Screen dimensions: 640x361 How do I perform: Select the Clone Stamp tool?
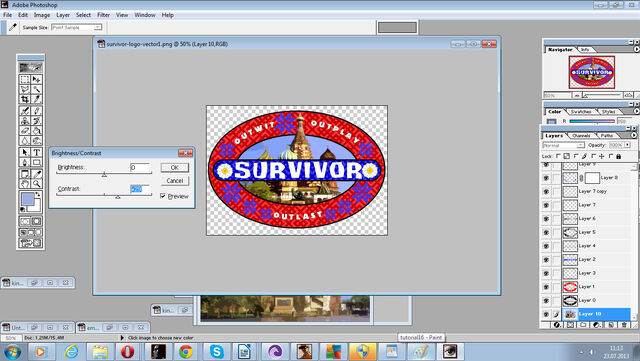25,120
